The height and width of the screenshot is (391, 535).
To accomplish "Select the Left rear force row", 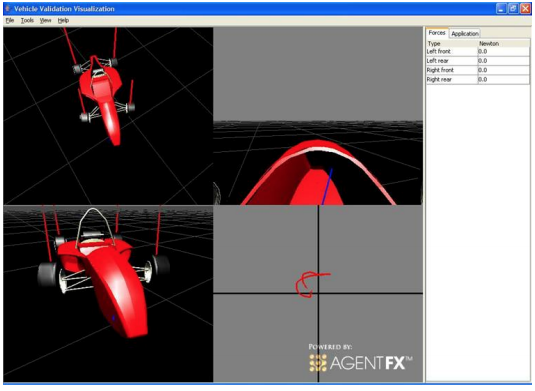I will click(x=478, y=61).
